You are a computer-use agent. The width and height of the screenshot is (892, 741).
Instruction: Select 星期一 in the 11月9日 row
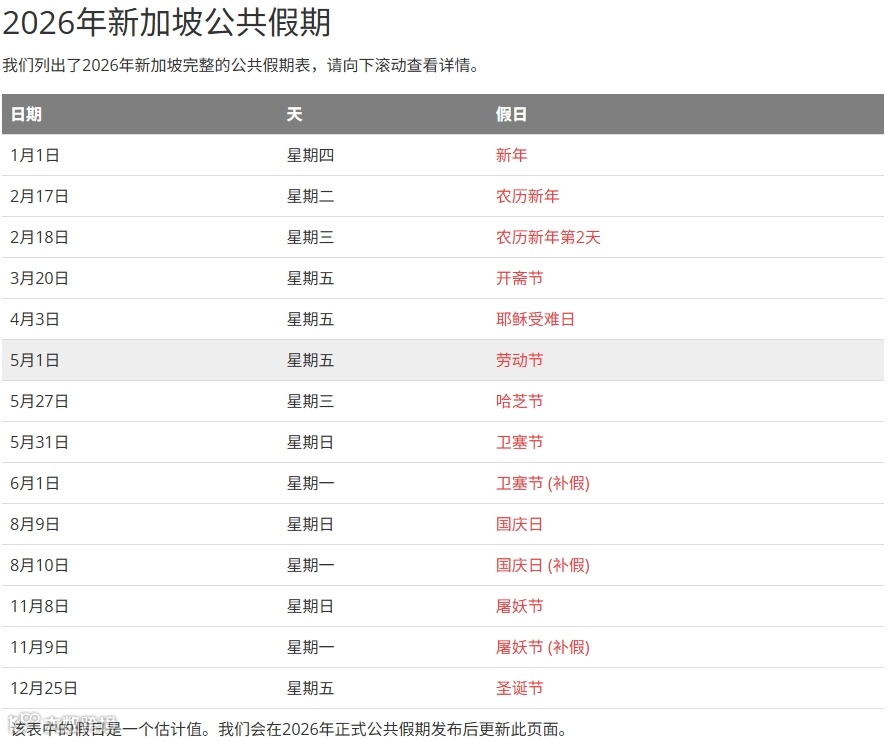[x=310, y=647]
